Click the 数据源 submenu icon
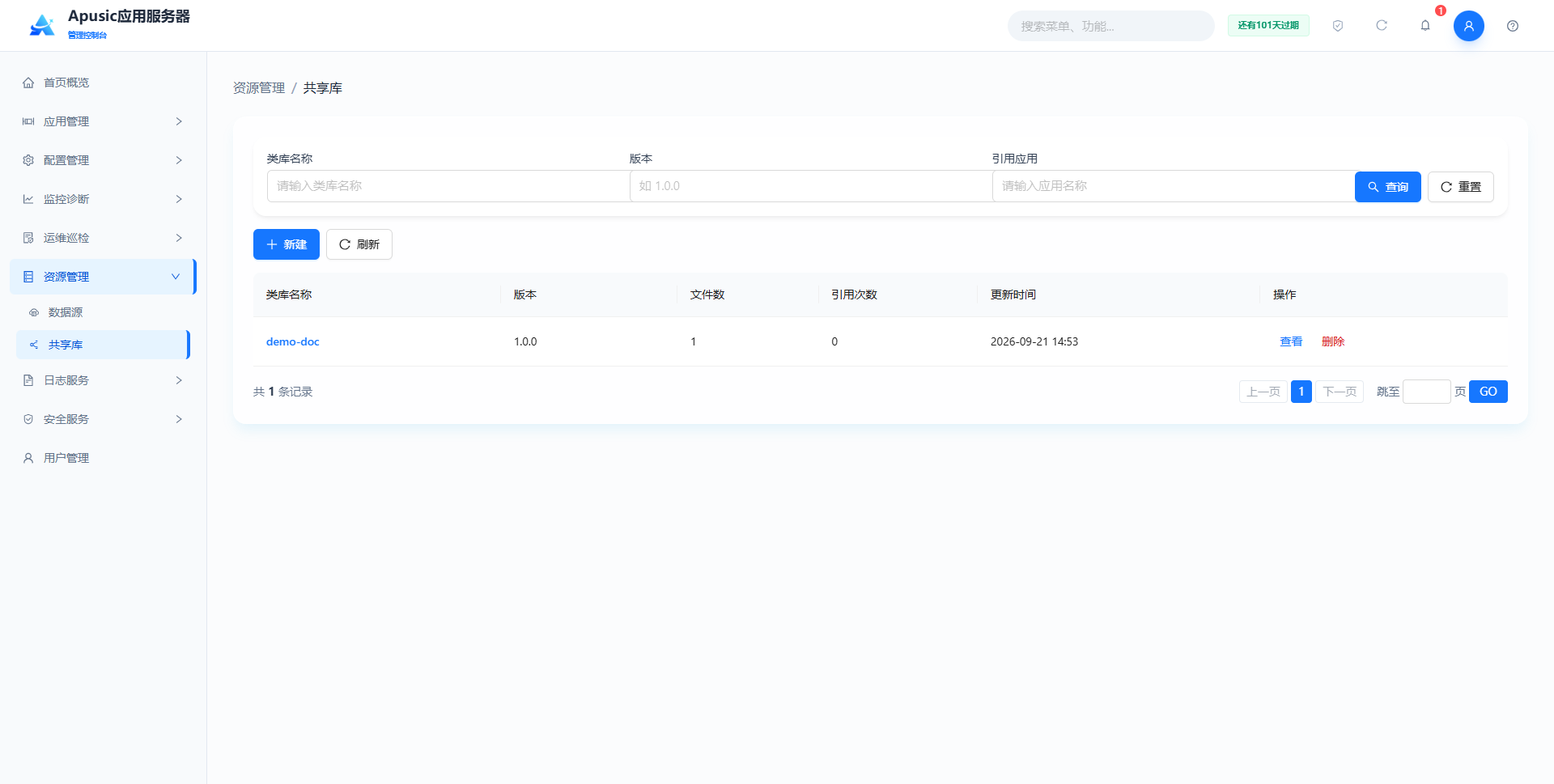Viewport: 1554px width, 784px height. coord(34,312)
